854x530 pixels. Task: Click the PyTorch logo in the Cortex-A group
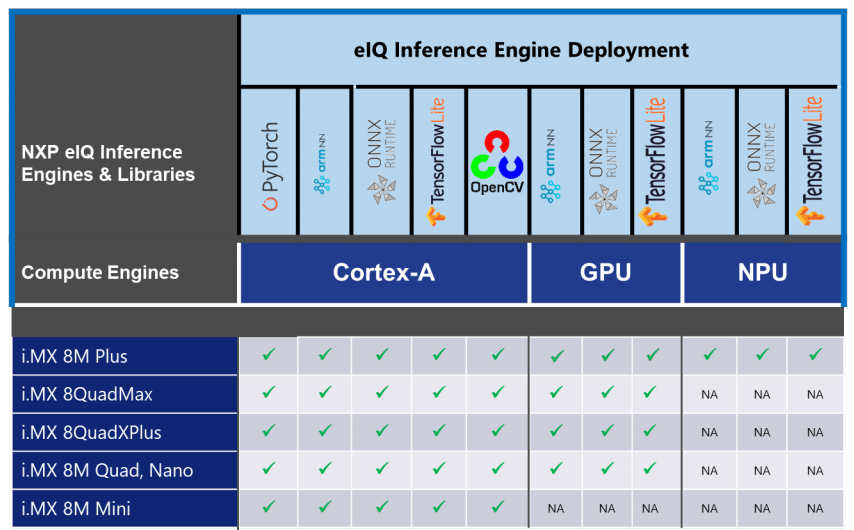pos(271,166)
